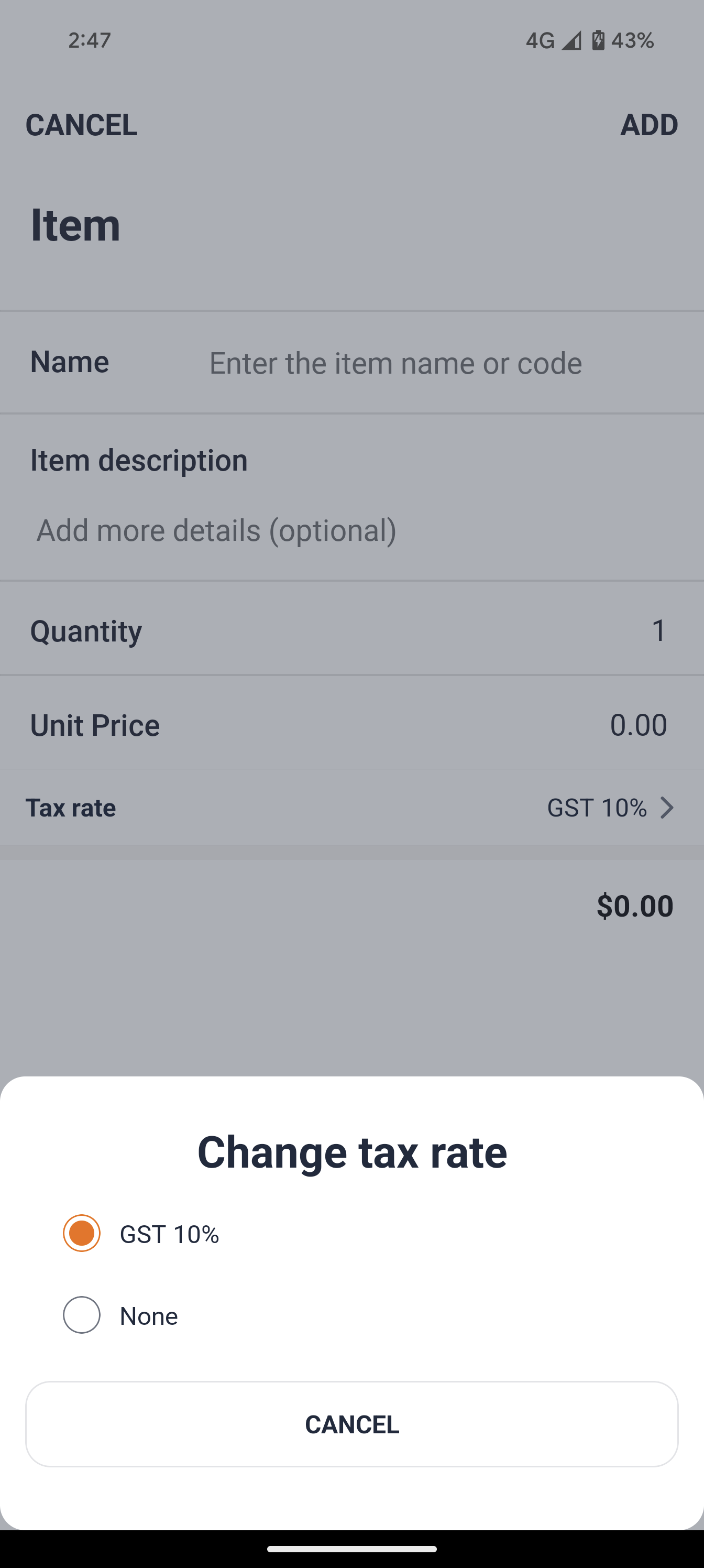Viewport: 704px width, 1568px height.
Task: Tap CANCEL in the top header
Action: 81,125
